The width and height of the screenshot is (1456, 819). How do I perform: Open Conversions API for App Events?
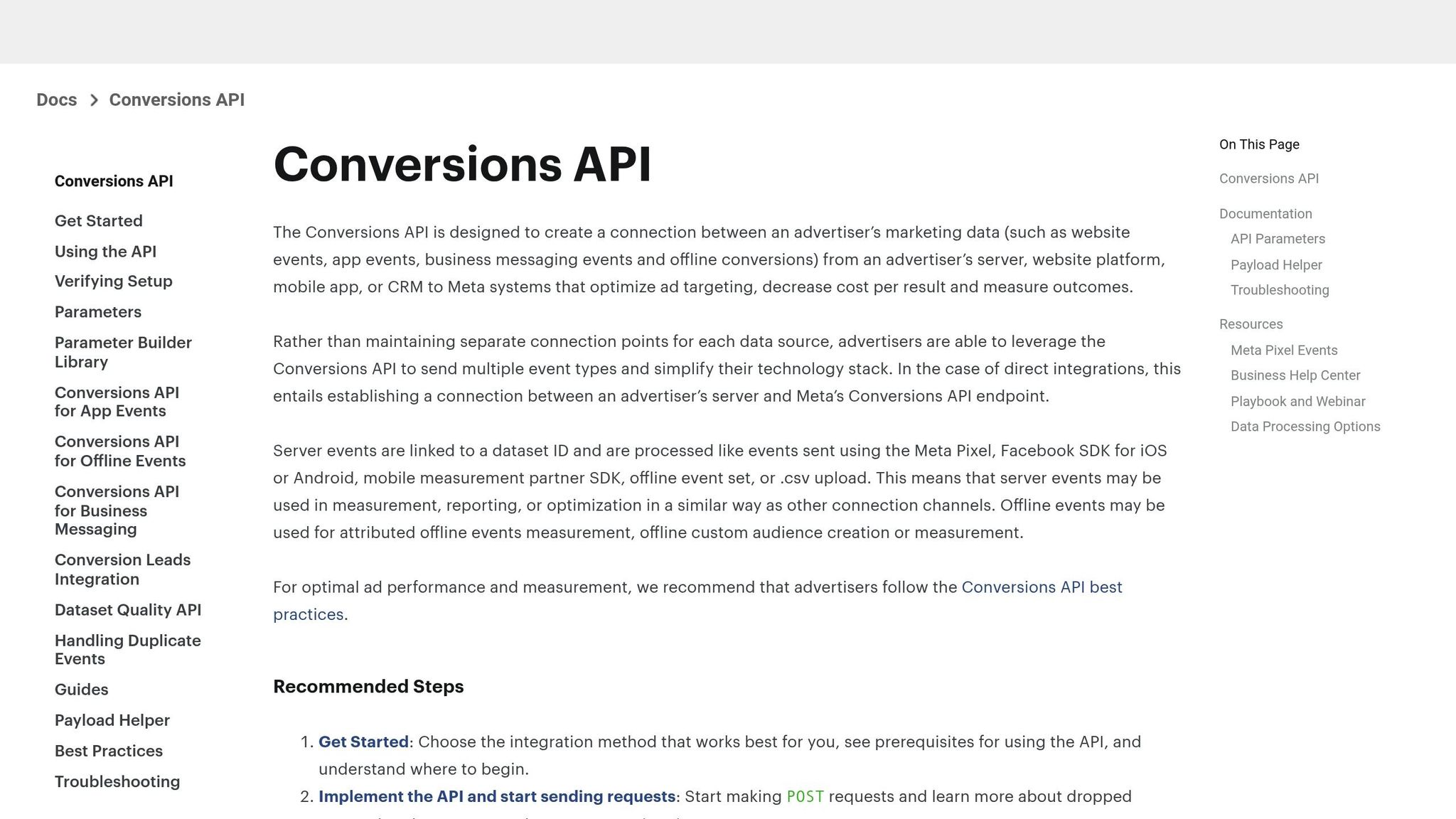[x=117, y=401]
